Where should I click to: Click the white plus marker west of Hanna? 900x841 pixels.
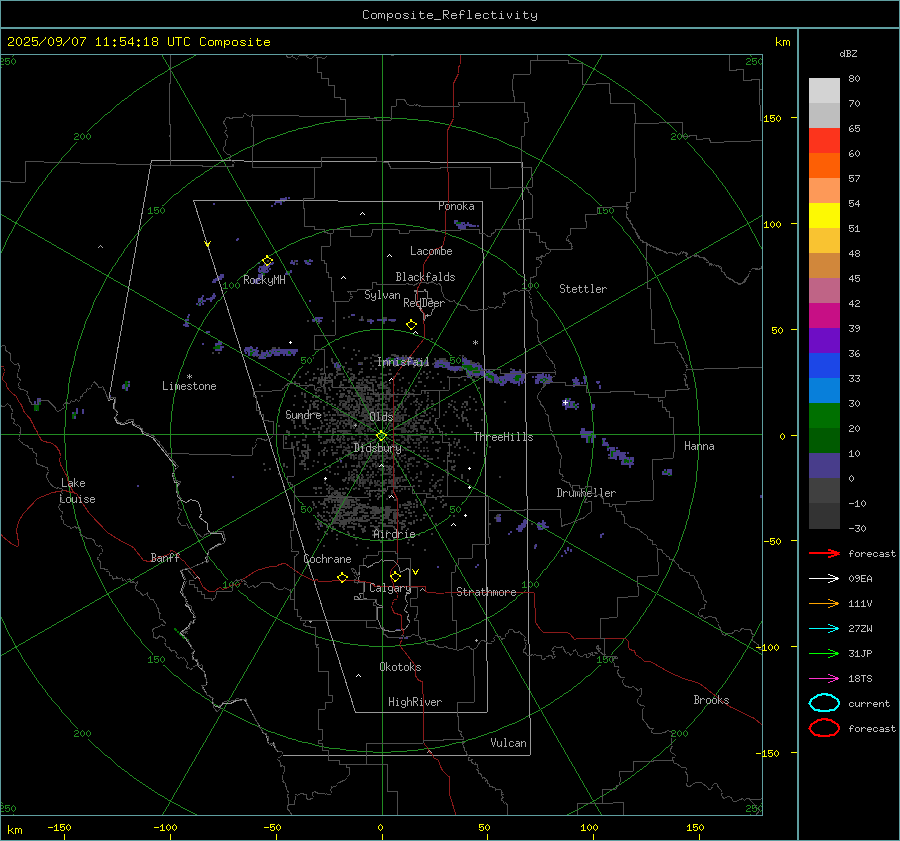pyautogui.click(x=566, y=403)
